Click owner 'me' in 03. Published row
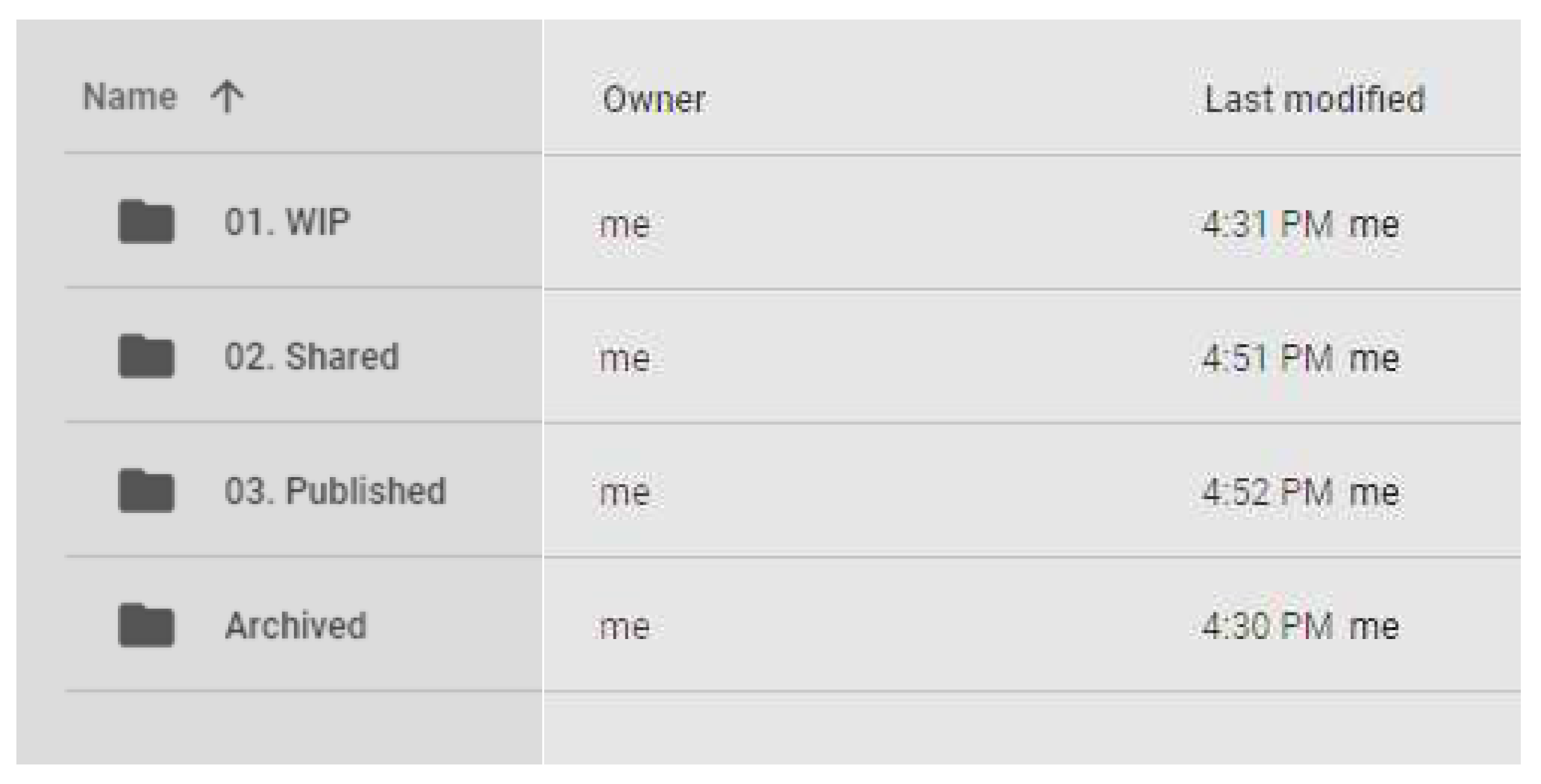Viewport: 1541px width, 784px height. (624, 493)
